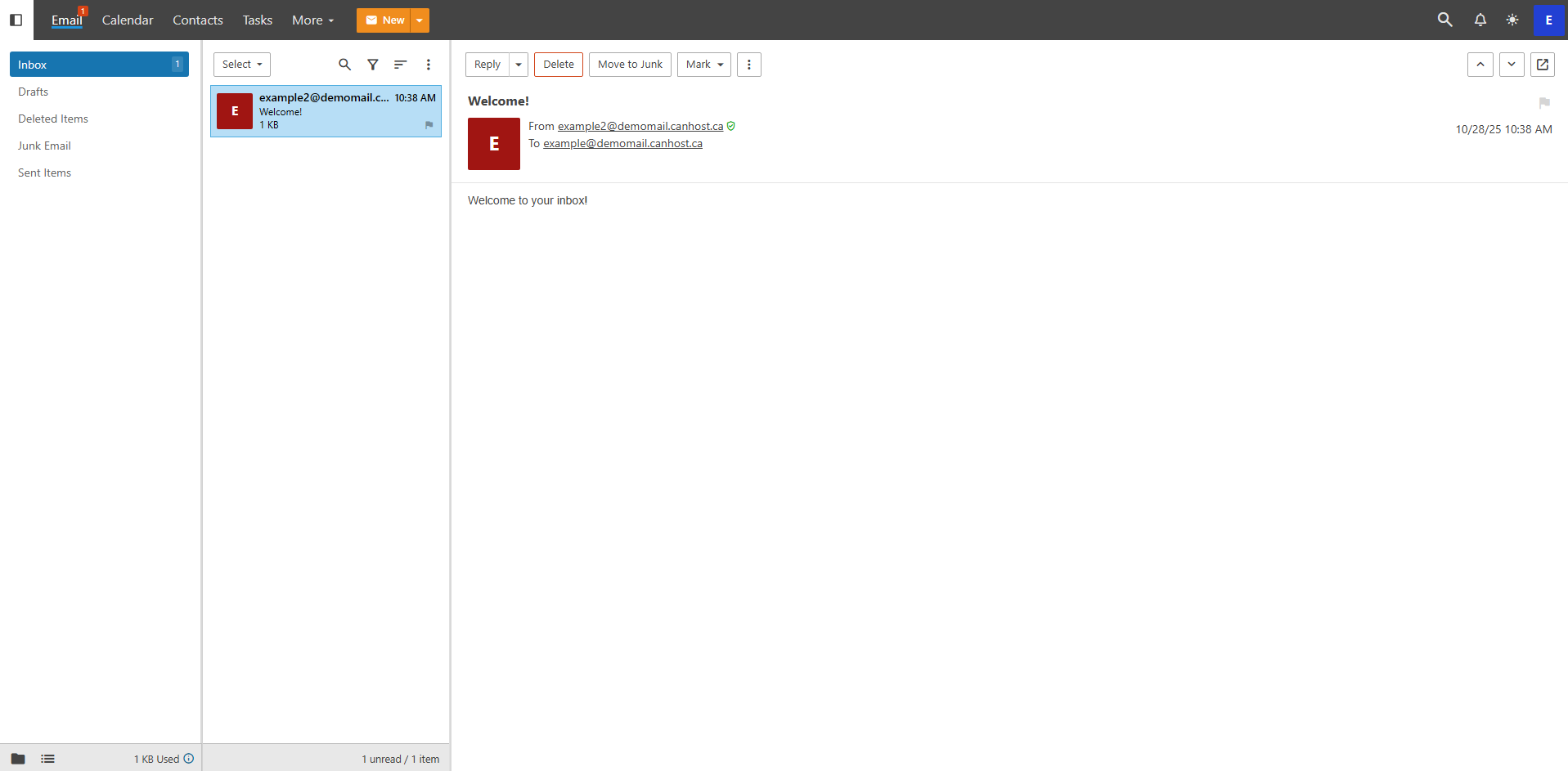Screen dimensions: 1568x771
Task: Click the sort messages icon
Action: [400, 65]
